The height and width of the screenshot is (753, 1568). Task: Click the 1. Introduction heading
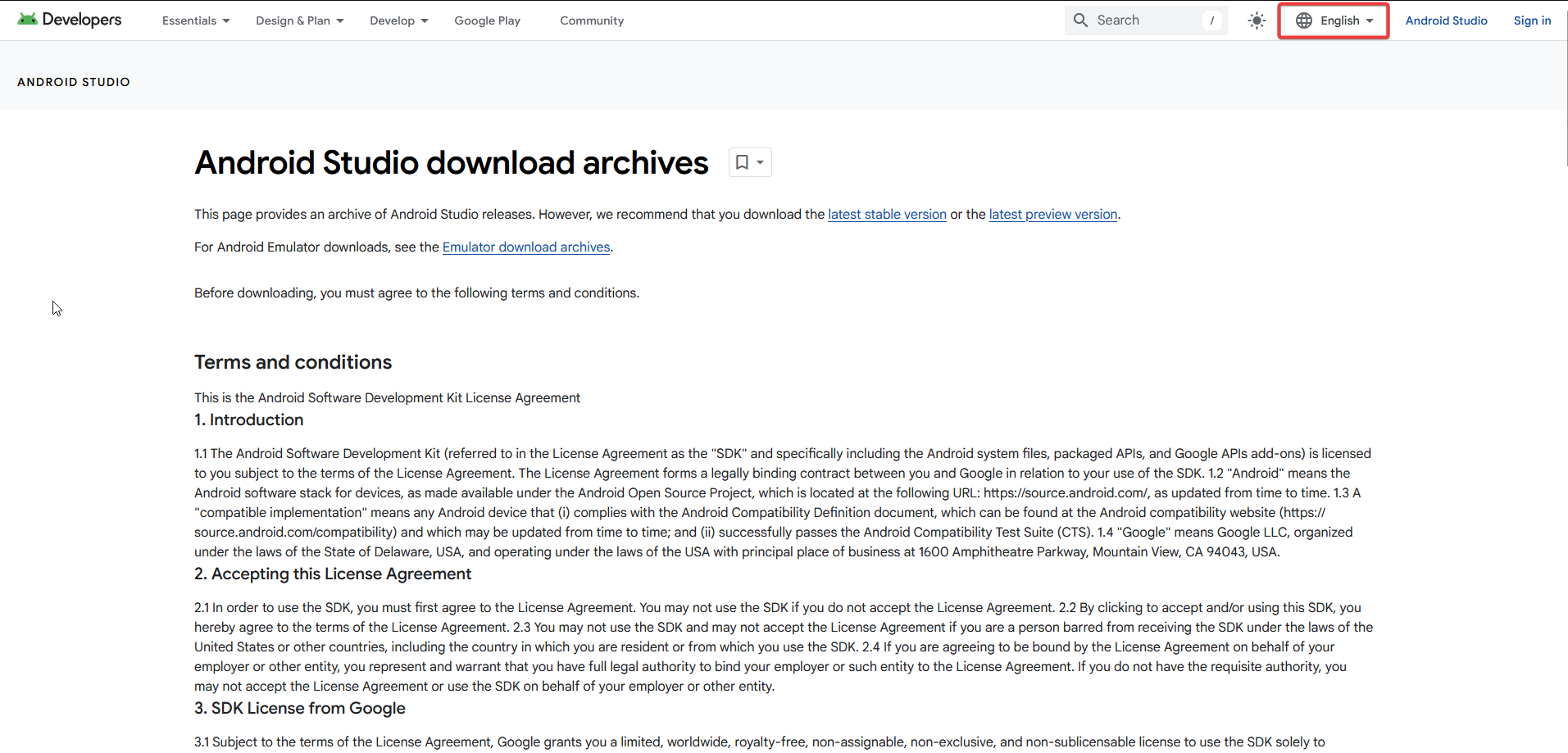tap(249, 420)
